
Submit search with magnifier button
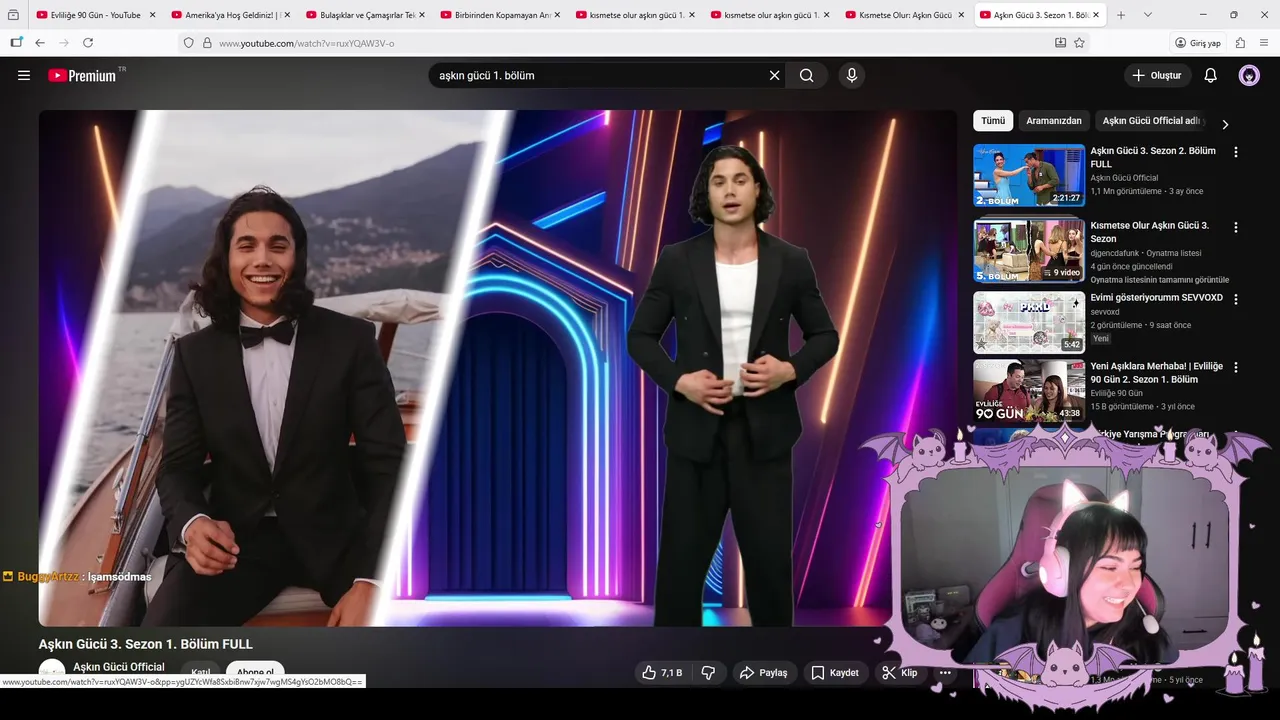pyautogui.click(x=806, y=75)
